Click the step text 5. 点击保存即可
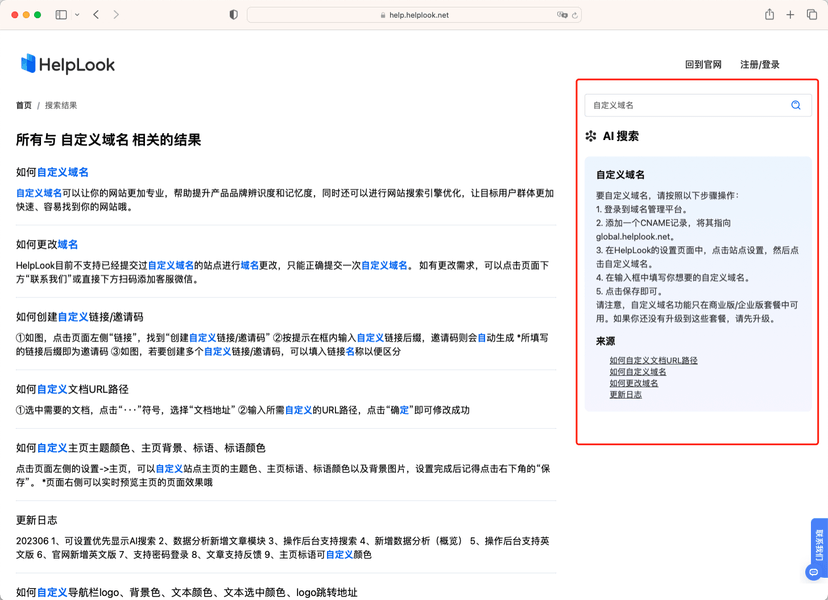This screenshot has height=600, width=828. click(629, 291)
